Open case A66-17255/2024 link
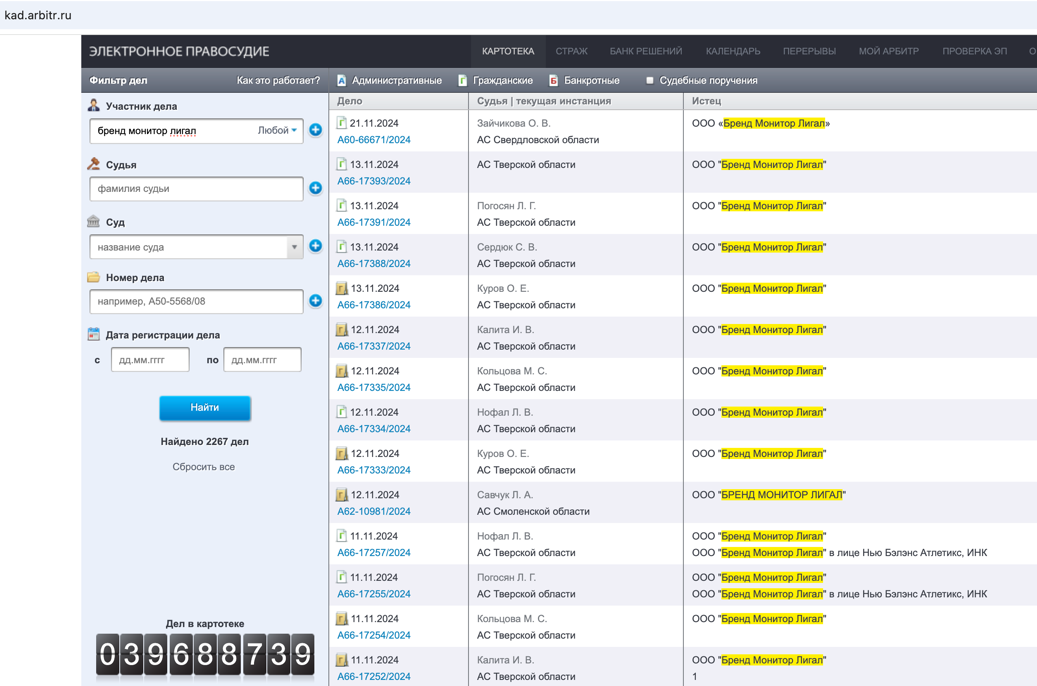Image resolution: width=1037 pixels, height=686 pixels. click(374, 594)
